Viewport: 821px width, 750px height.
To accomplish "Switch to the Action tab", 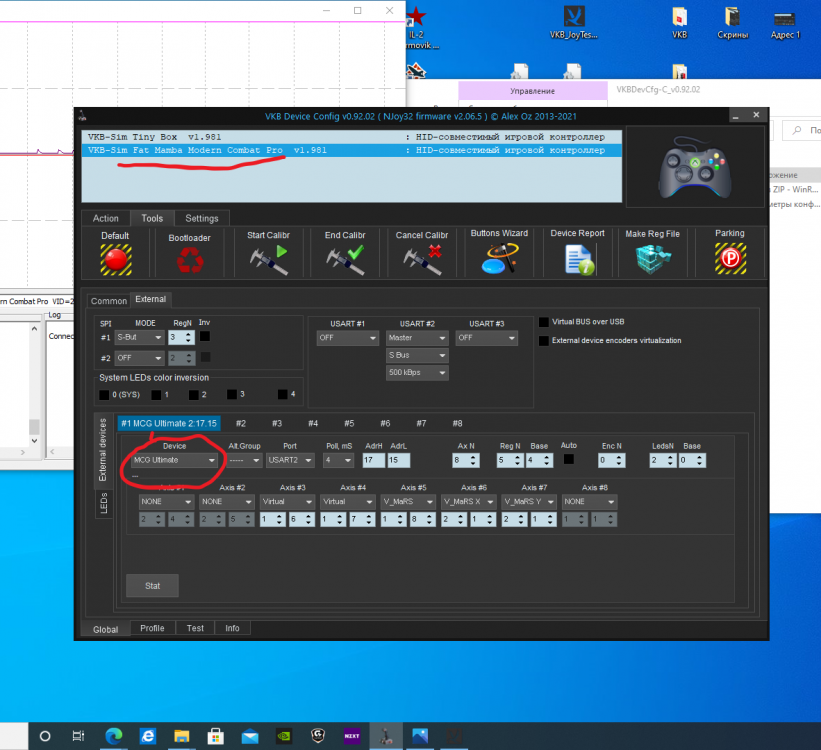I will [106, 218].
